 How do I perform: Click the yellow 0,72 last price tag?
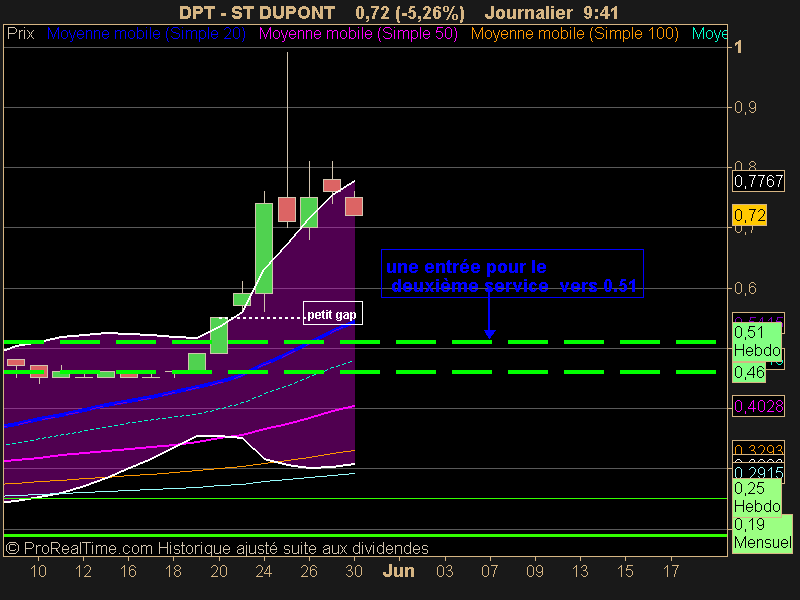(x=749, y=215)
